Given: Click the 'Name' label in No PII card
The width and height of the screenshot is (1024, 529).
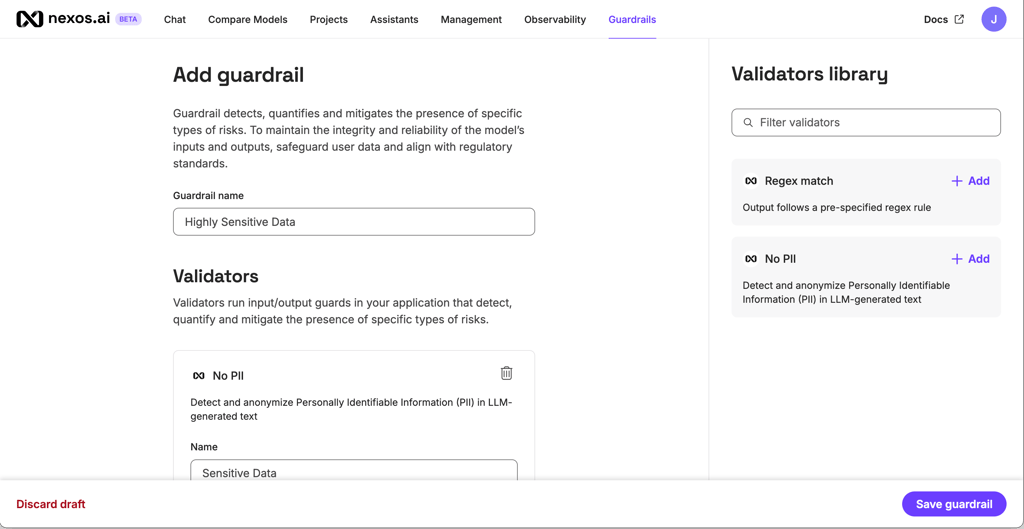Looking at the screenshot, I should click(204, 447).
